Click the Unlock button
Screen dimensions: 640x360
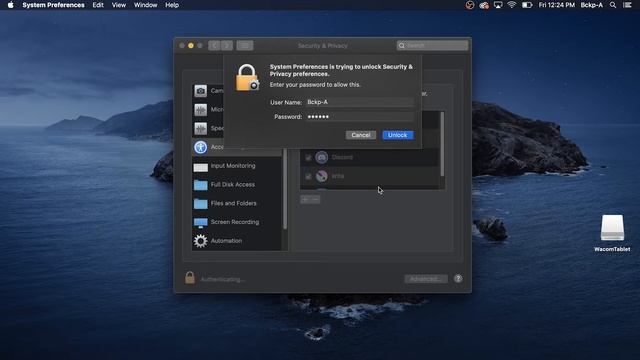coord(398,135)
